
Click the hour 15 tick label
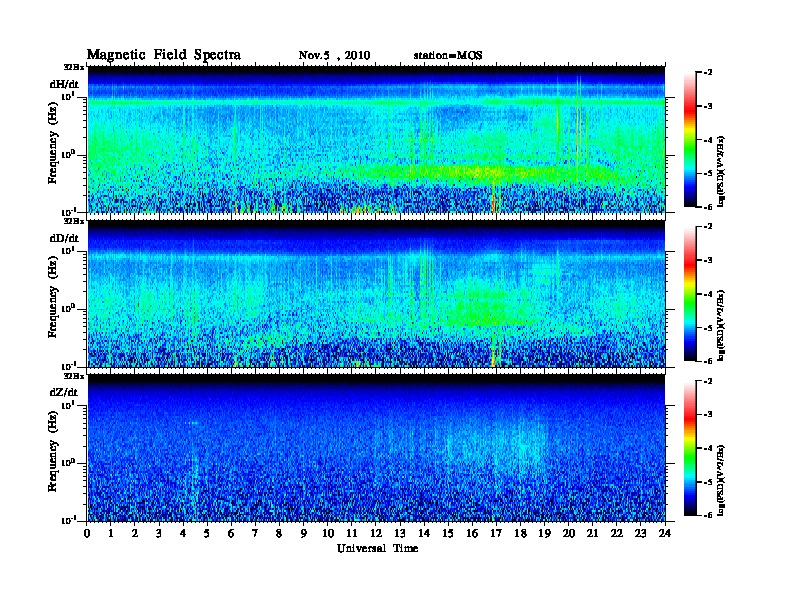(448, 533)
